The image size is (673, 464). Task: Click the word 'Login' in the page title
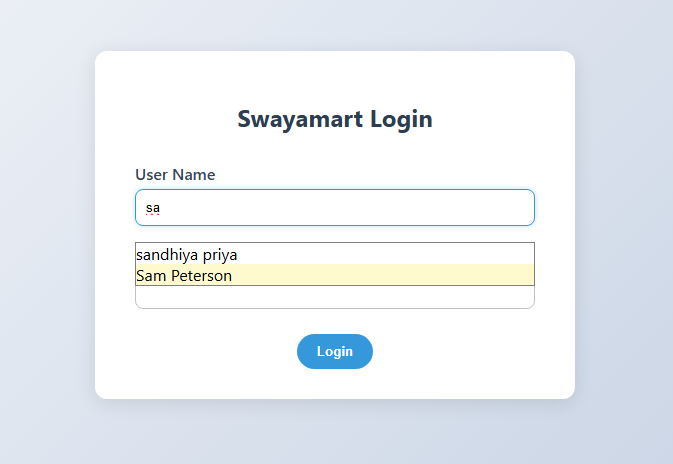coord(401,119)
